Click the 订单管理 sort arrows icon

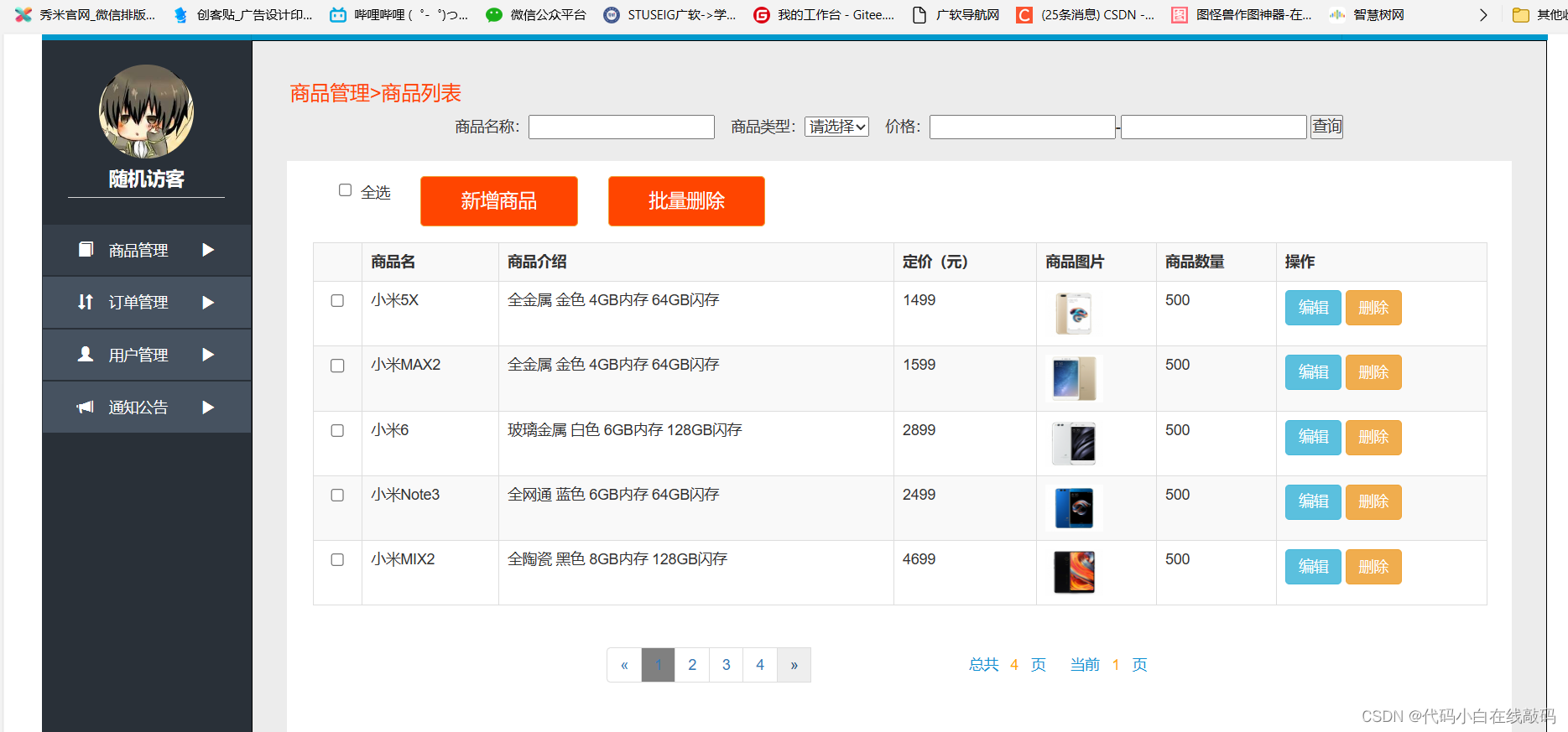pos(86,302)
